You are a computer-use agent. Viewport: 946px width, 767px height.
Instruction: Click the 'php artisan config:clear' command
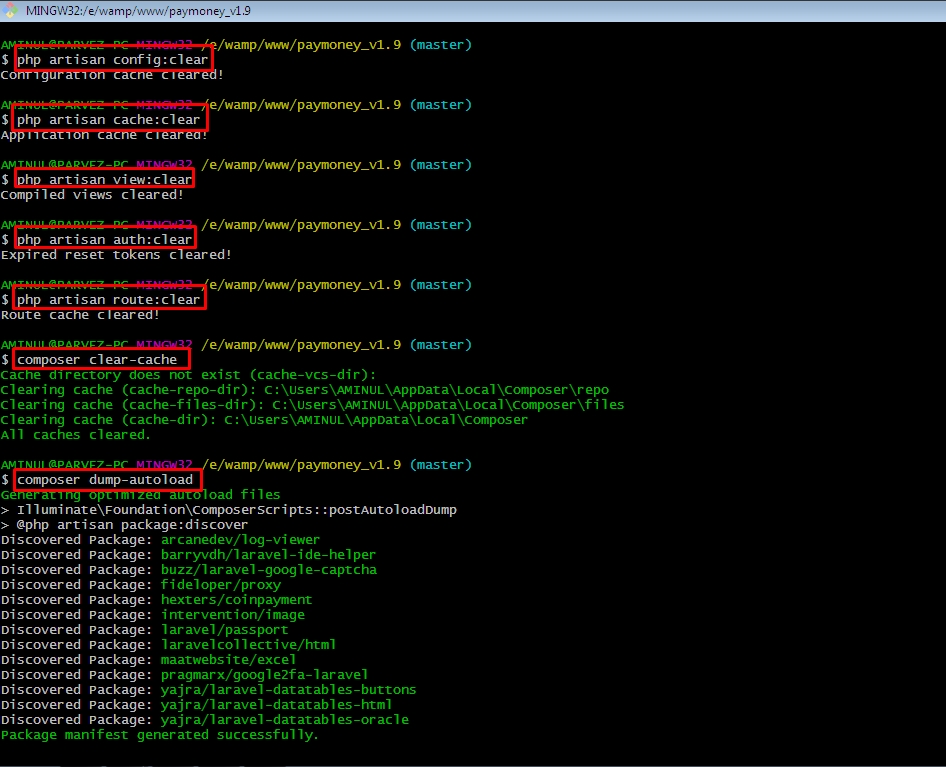coord(112,60)
